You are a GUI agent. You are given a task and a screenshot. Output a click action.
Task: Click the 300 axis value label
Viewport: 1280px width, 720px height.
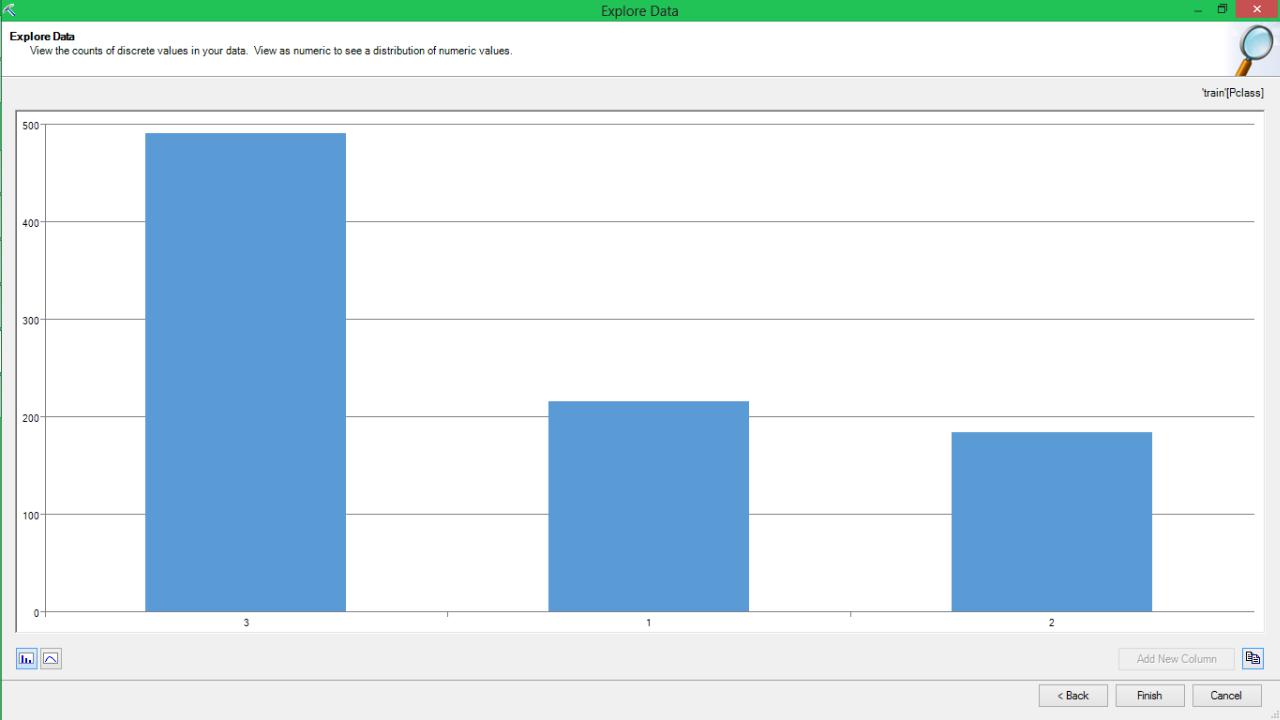click(31, 320)
